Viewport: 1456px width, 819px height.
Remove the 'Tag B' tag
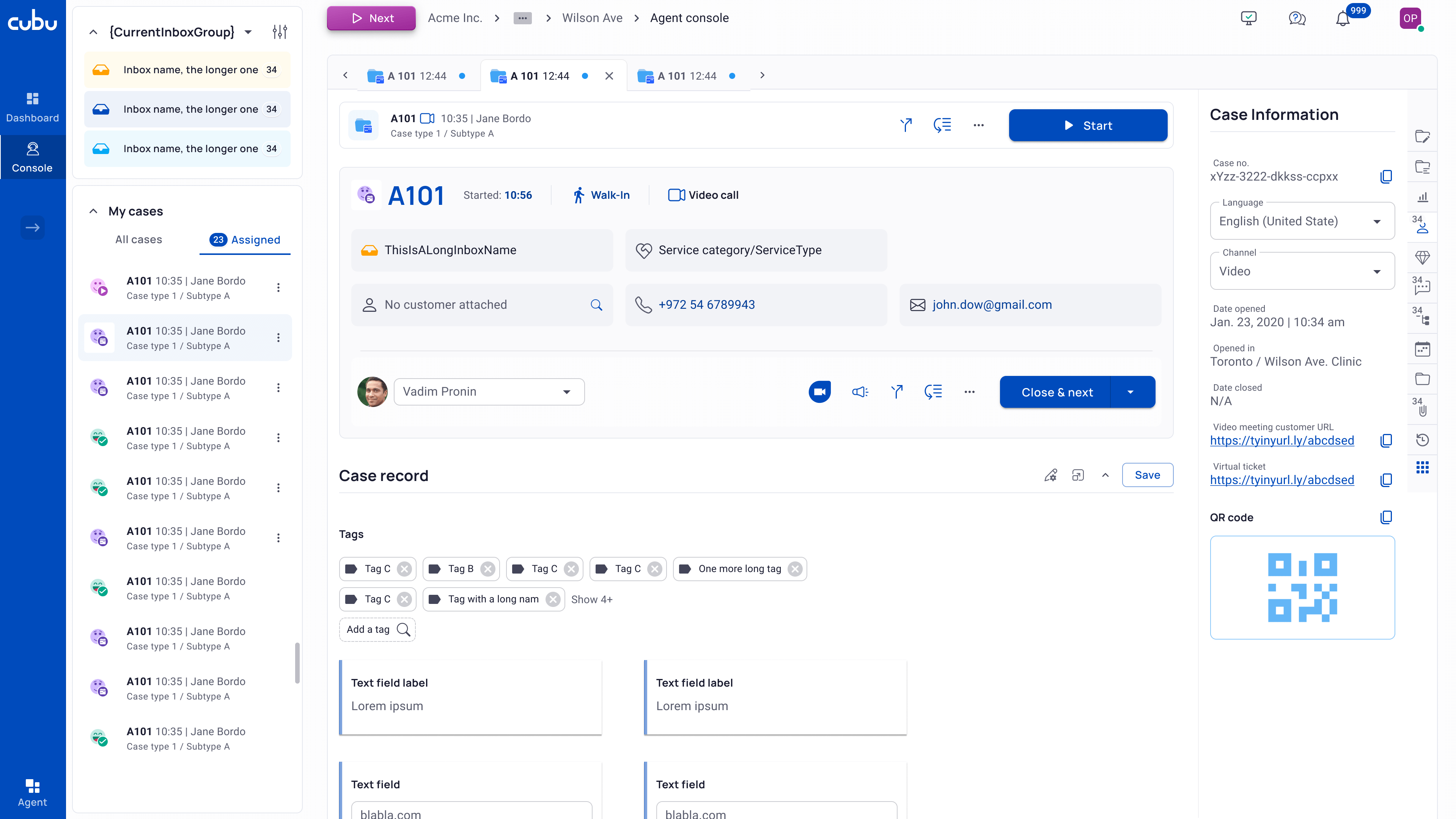pos(488,569)
